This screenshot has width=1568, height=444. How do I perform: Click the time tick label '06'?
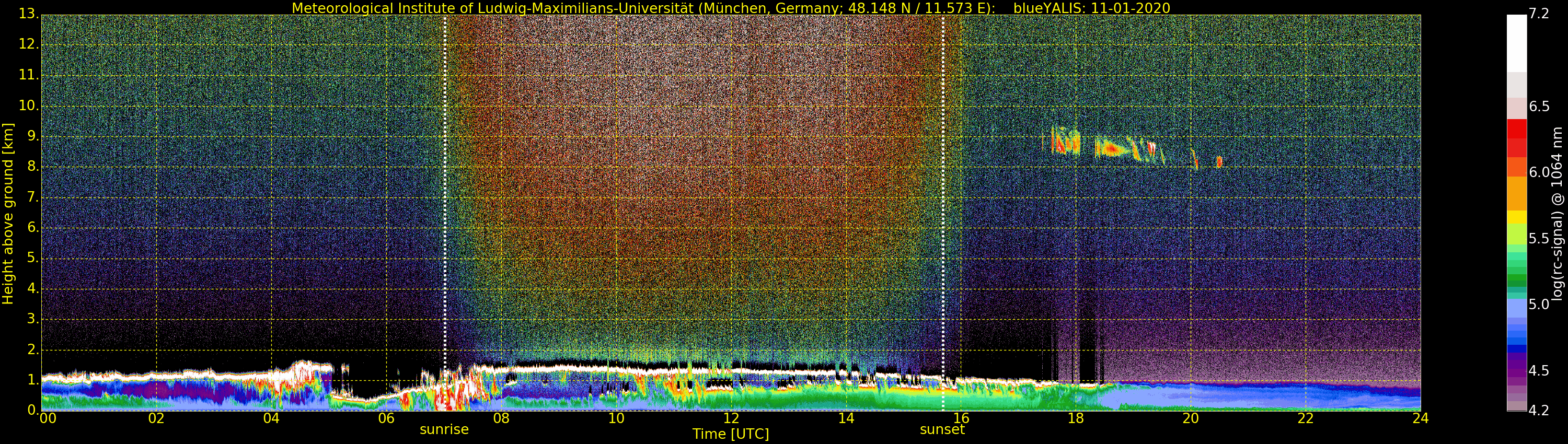click(x=387, y=418)
